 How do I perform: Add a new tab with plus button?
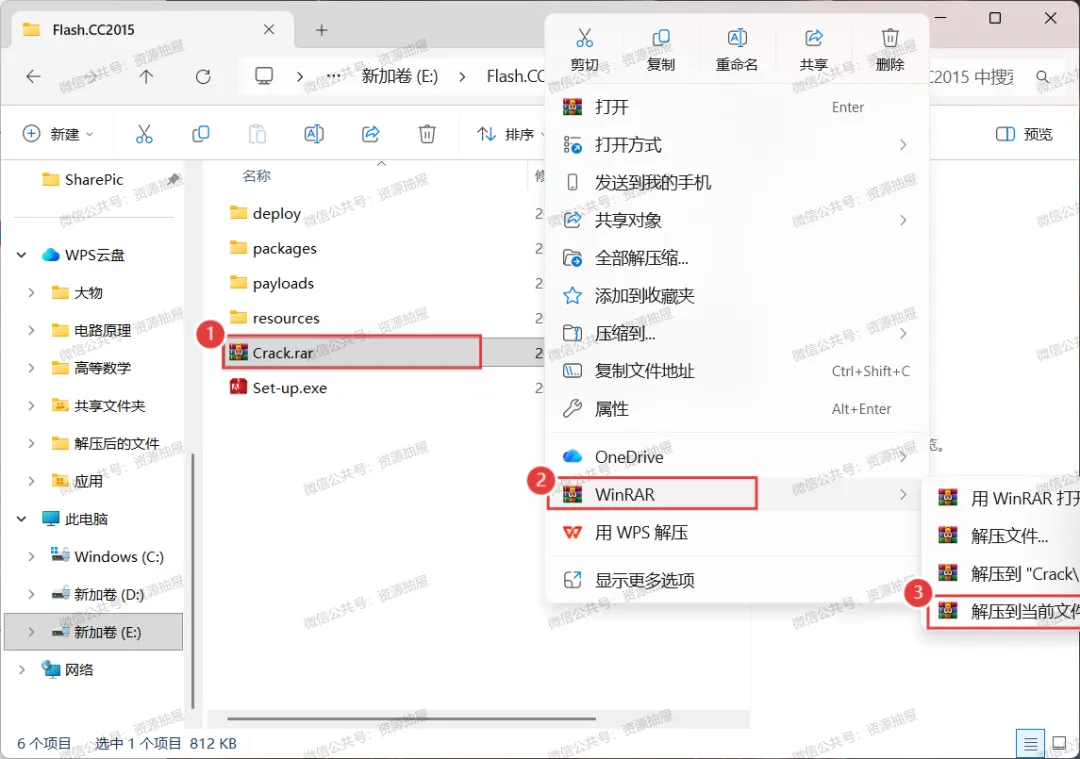pos(321,30)
